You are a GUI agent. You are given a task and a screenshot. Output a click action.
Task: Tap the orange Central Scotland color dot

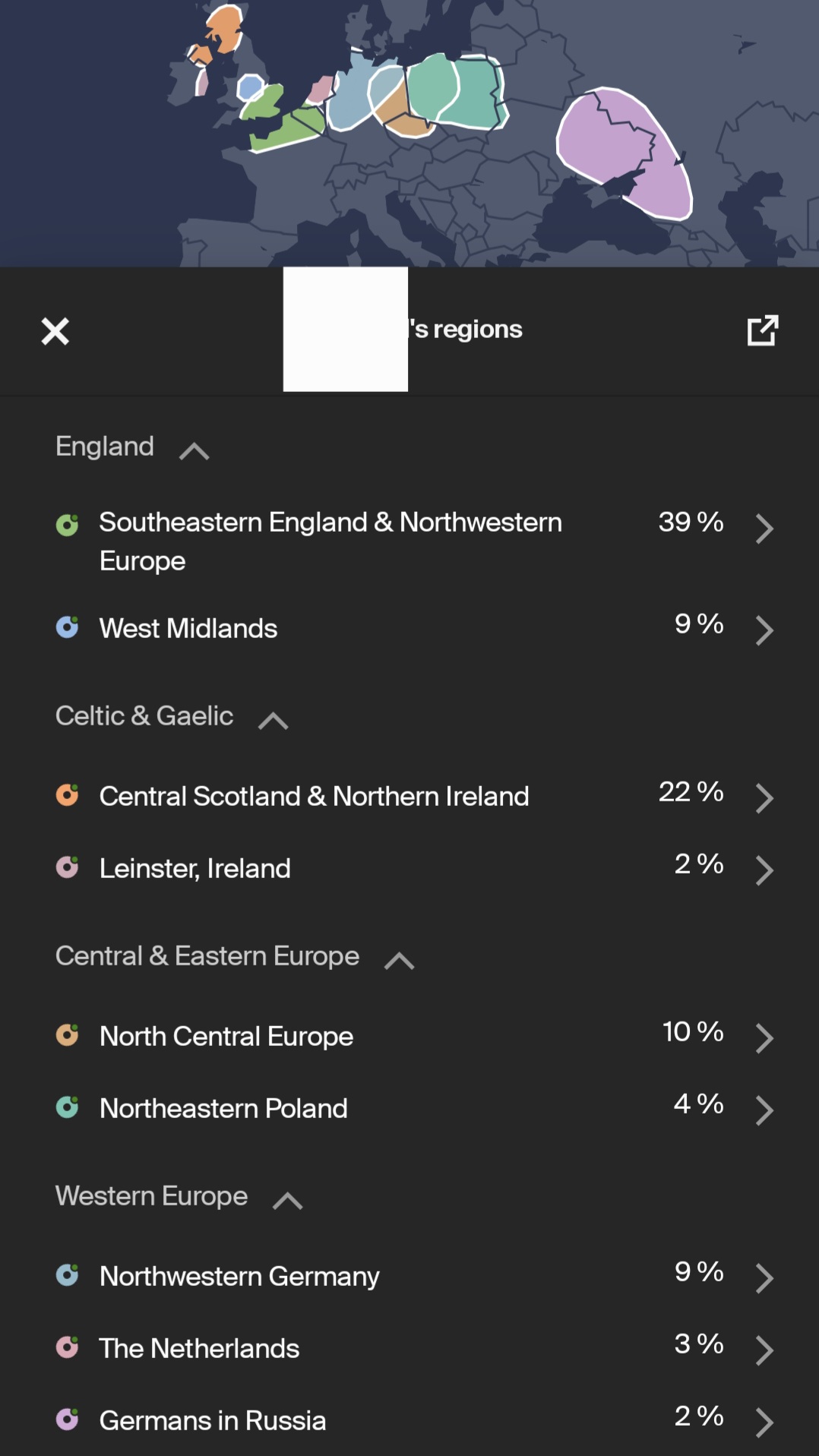click(x=68, y=795)
